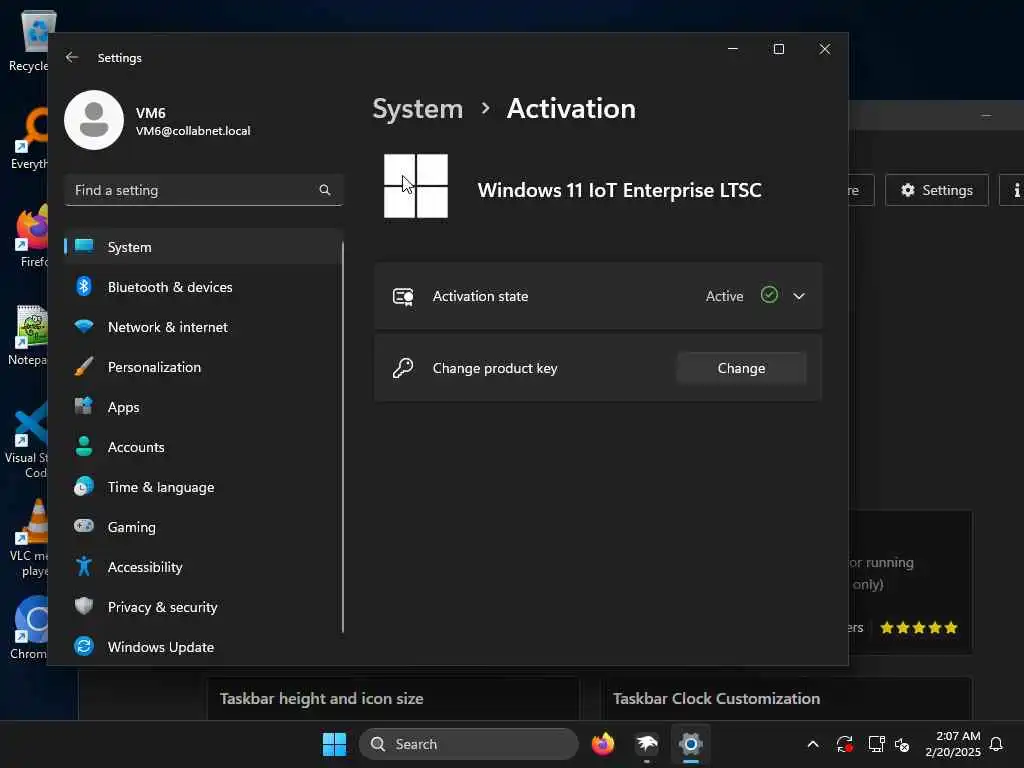Select the Chrome desktop shortcut

click(x=29, y=628)
